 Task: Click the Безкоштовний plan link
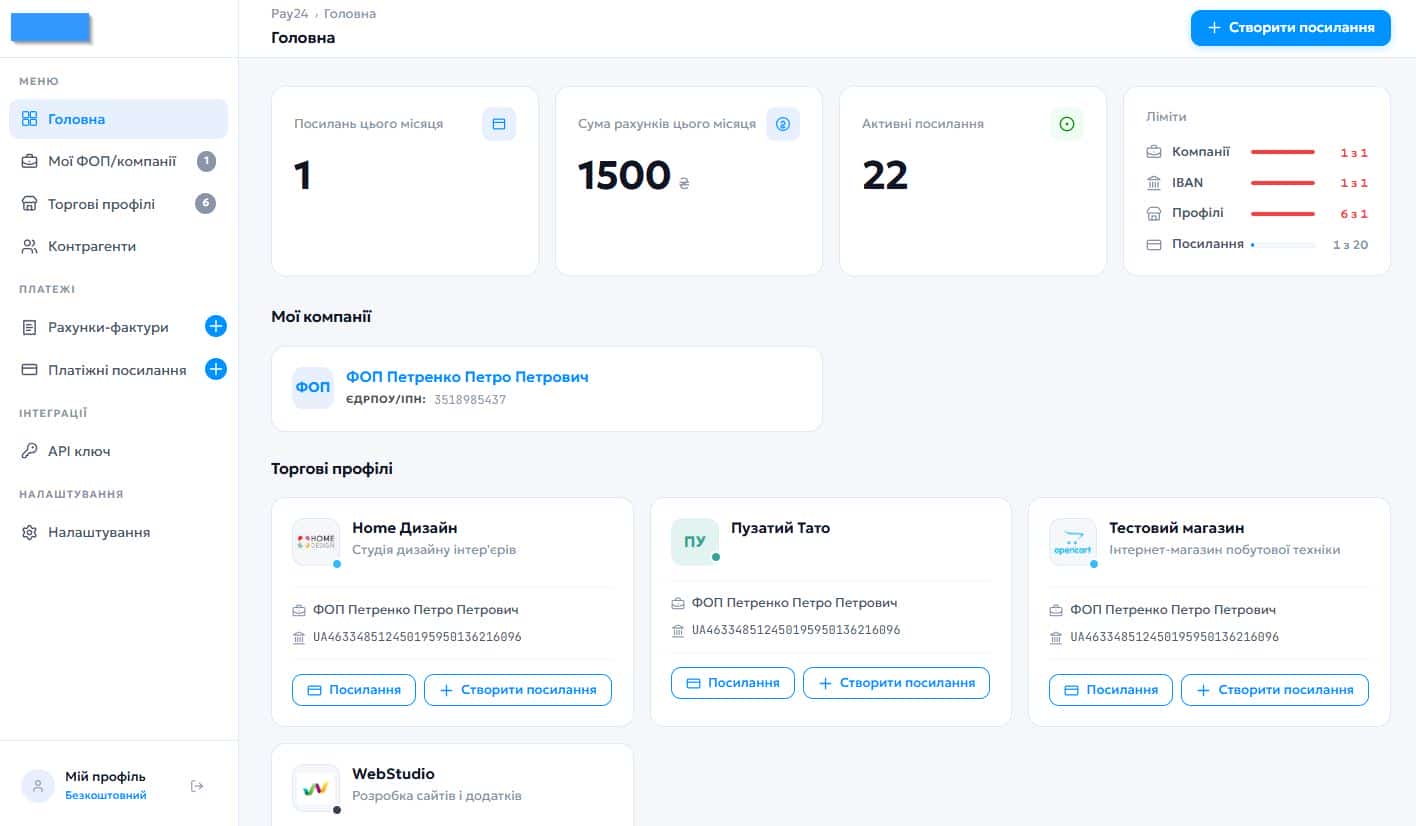(106, 796)
